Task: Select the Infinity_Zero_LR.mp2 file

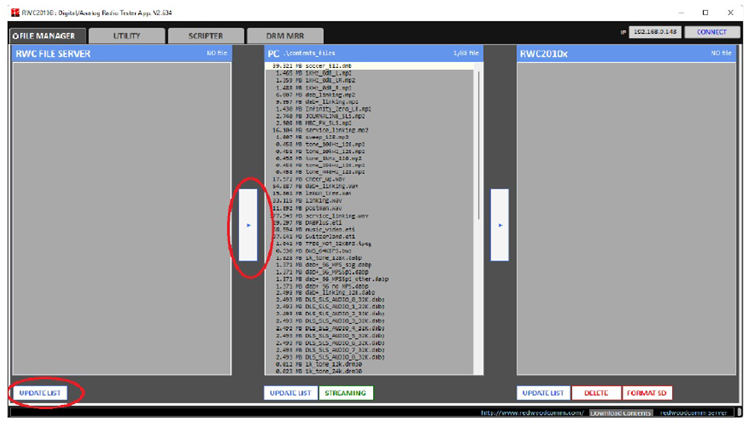Action: click(x=369, y=109)
